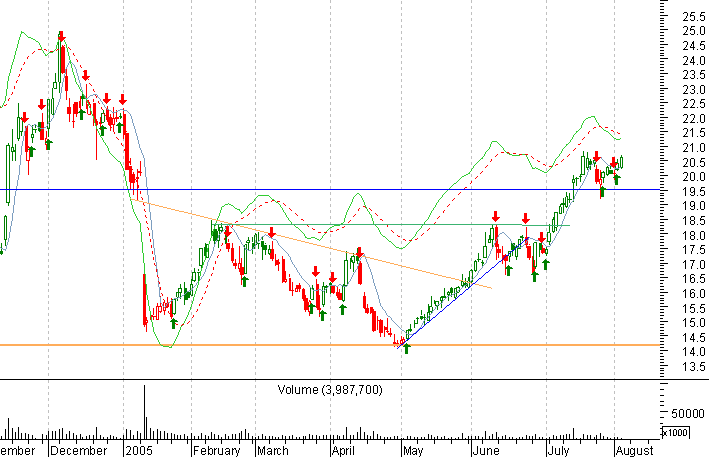The image size is (709, 457).
Task: Select the '50000' volume axis value
Action: [x=687, y=414]
